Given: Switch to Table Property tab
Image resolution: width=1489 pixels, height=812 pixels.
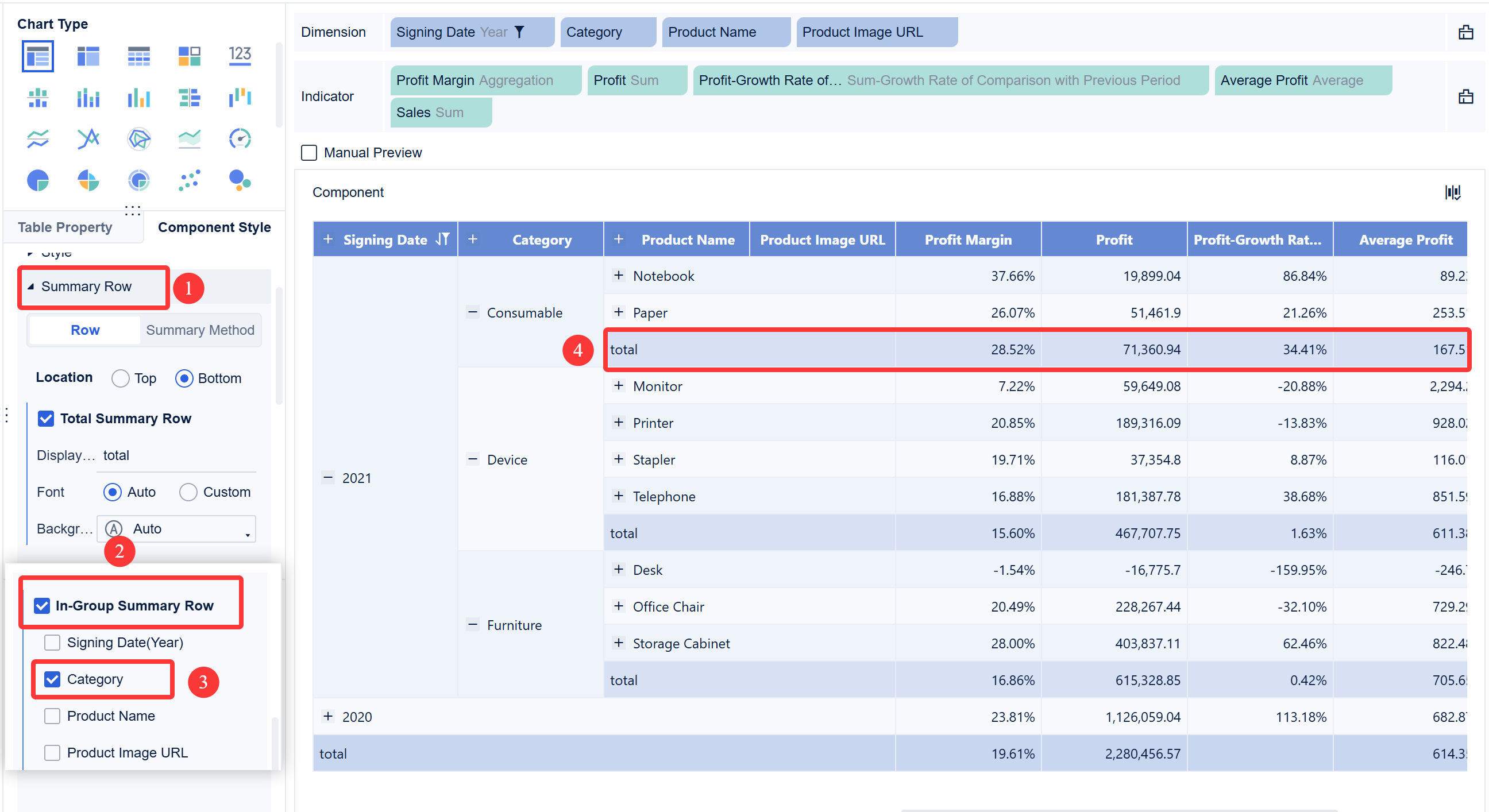Looking at the screenshot, I should click(65, 227).
